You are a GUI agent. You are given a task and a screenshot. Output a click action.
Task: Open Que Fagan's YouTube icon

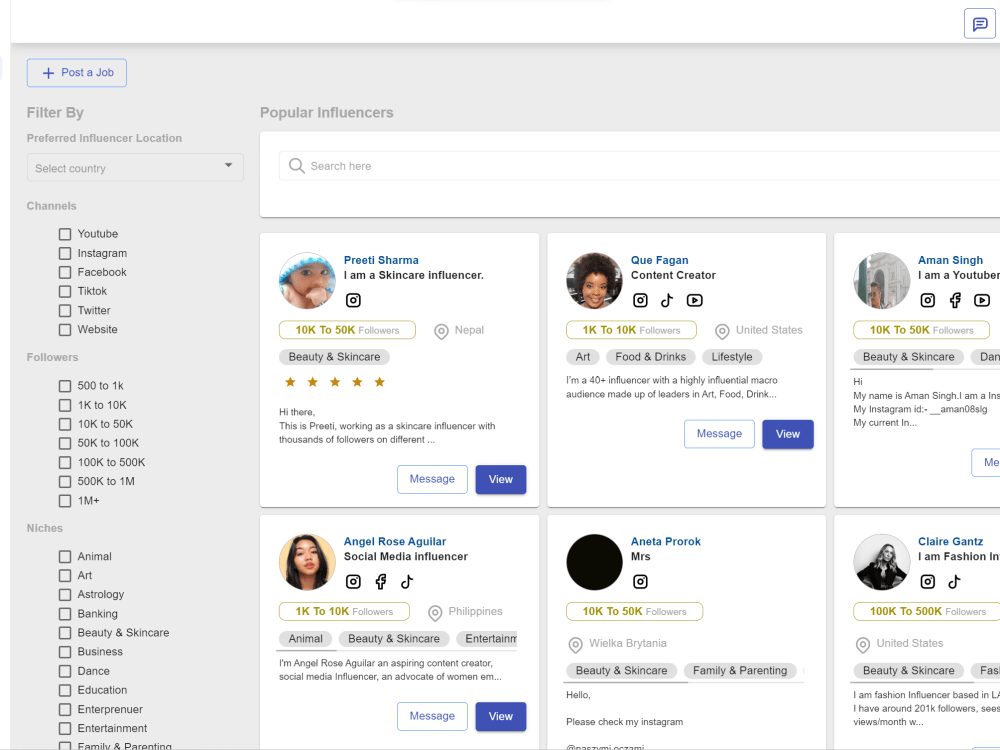point(695,300)
